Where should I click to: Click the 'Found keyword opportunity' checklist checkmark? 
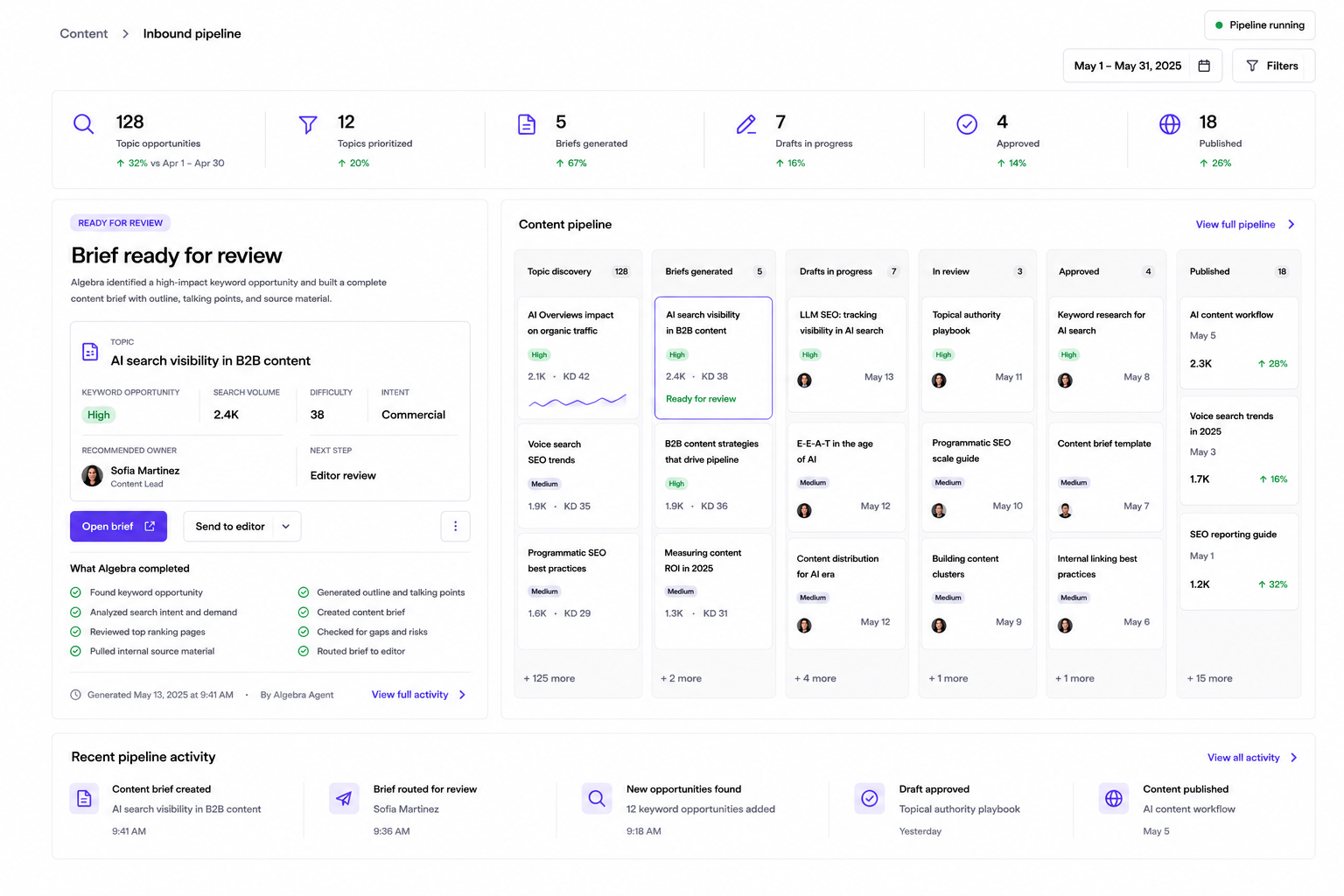[75, 592]
